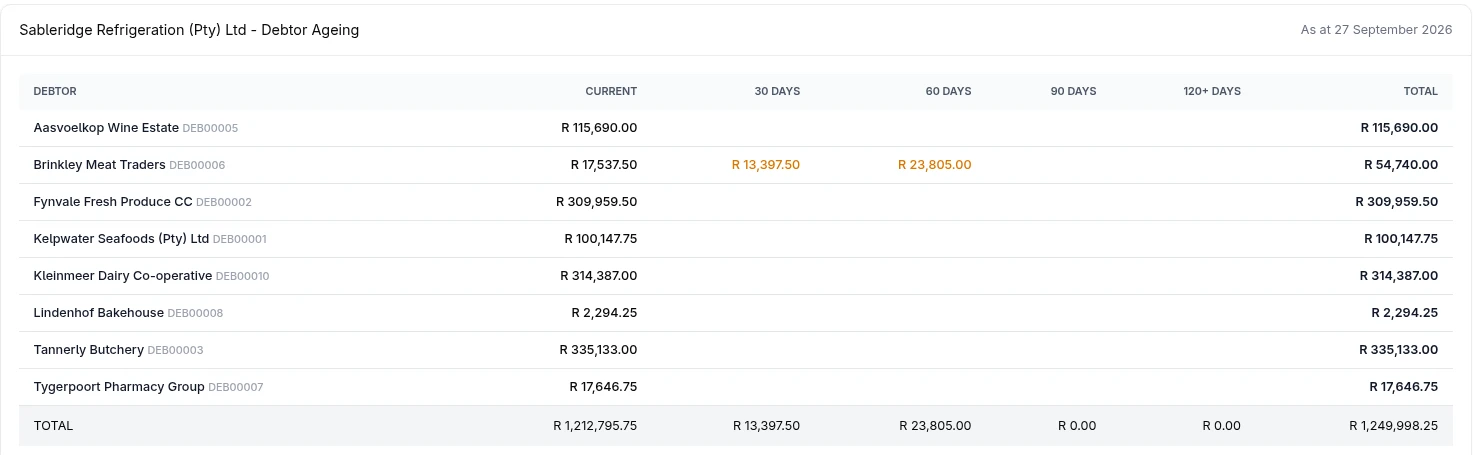Select debtor code DEB00005
This screenshot has width=1480, height=455.
(x=210, y=129)
